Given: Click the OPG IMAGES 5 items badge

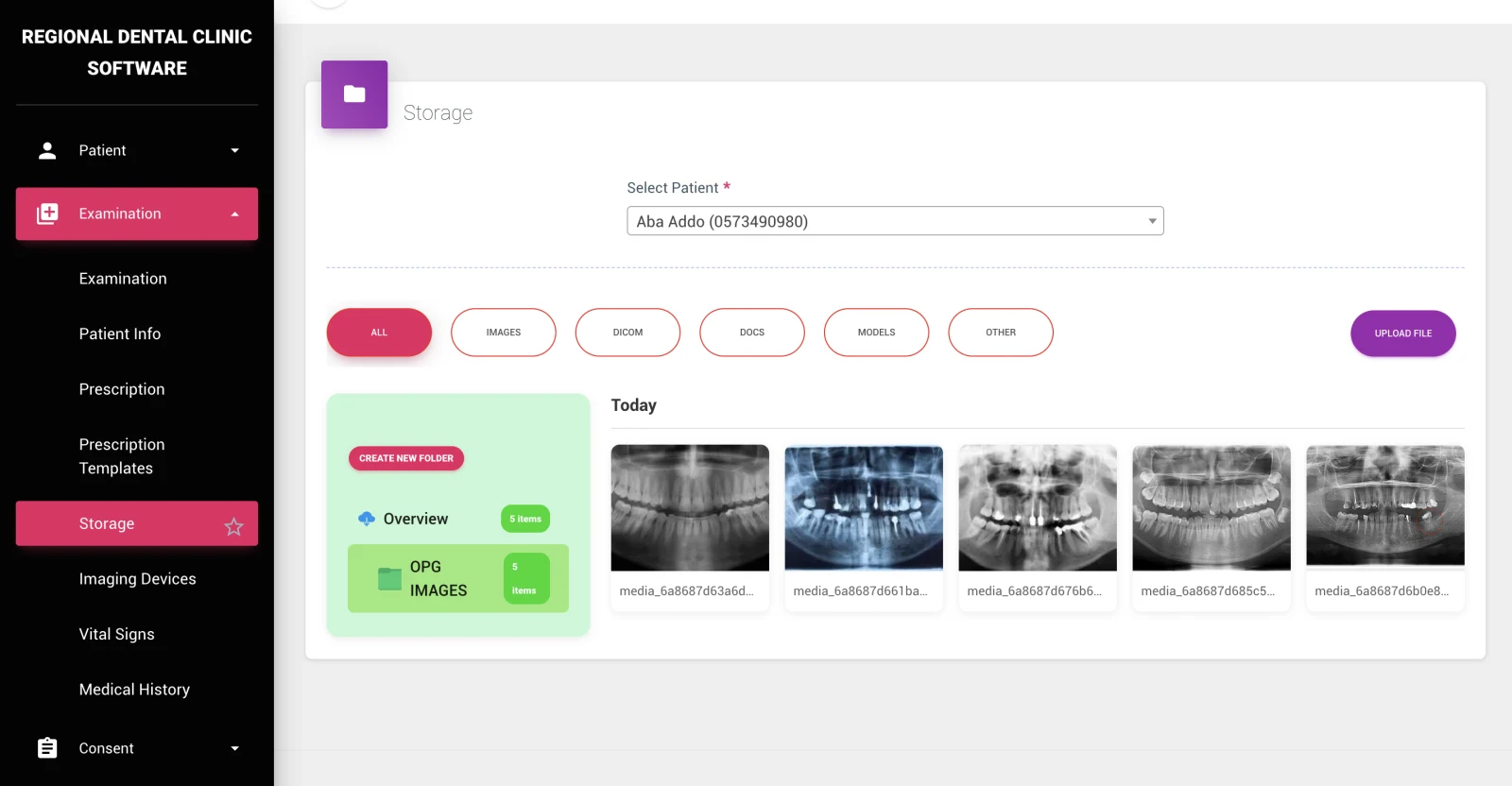Looking at the screenshot, I should [526, 578].
